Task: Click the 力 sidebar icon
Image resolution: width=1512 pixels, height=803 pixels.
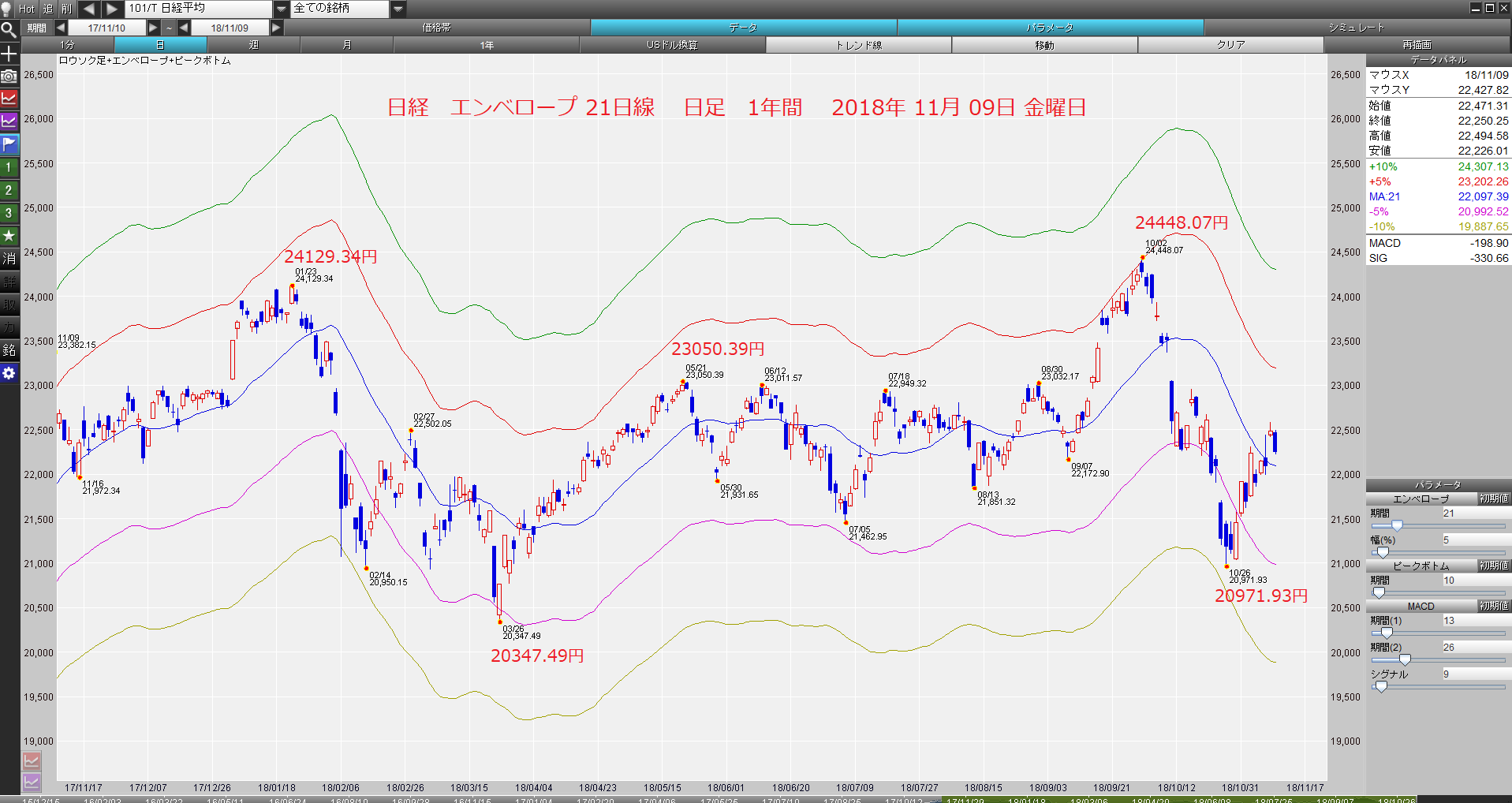Action: click(x=9, y=328)
